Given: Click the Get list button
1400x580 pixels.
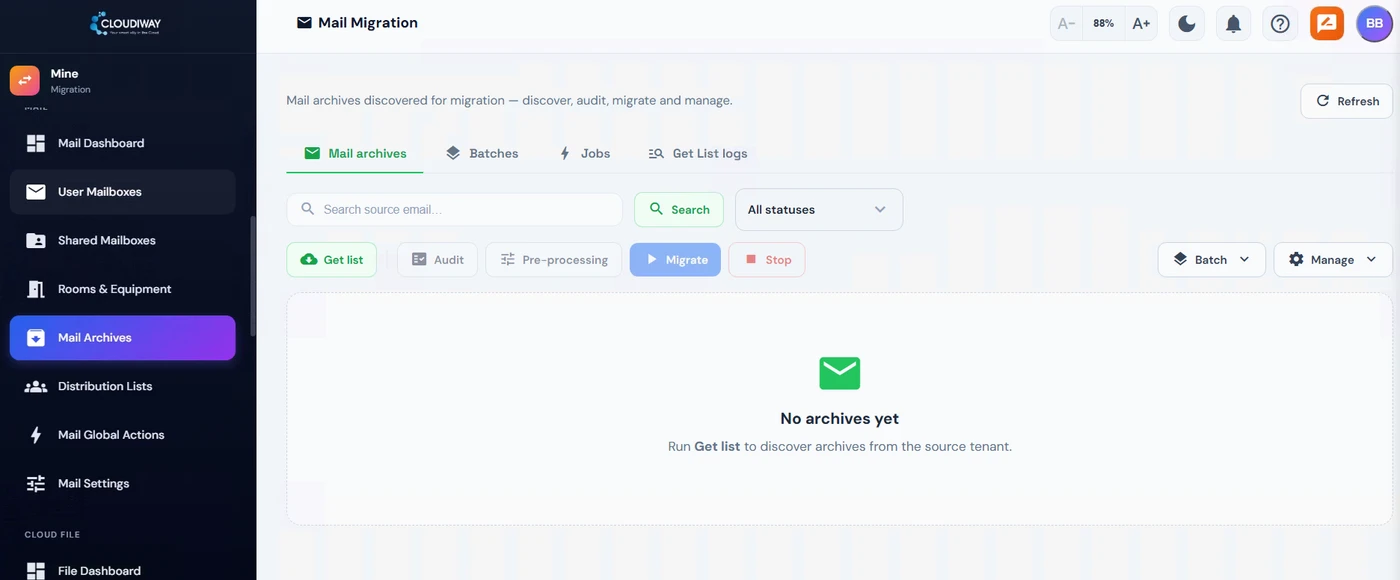Looking at the screenshot, I should click(x=332, y=259).
